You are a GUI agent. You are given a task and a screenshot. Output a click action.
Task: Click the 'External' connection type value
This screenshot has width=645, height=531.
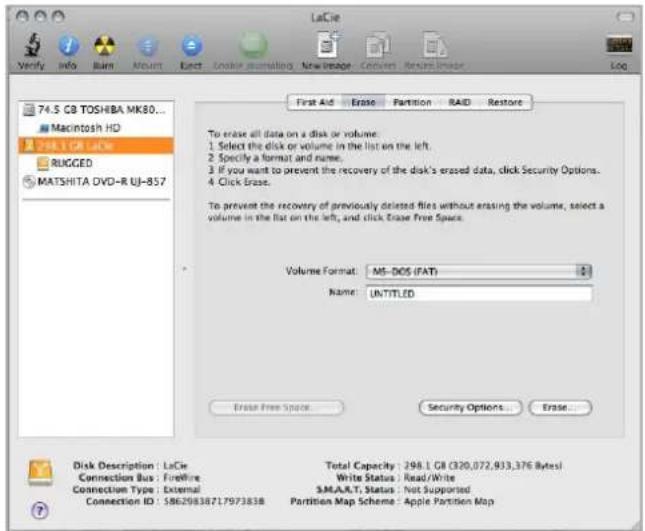point(181,489)
